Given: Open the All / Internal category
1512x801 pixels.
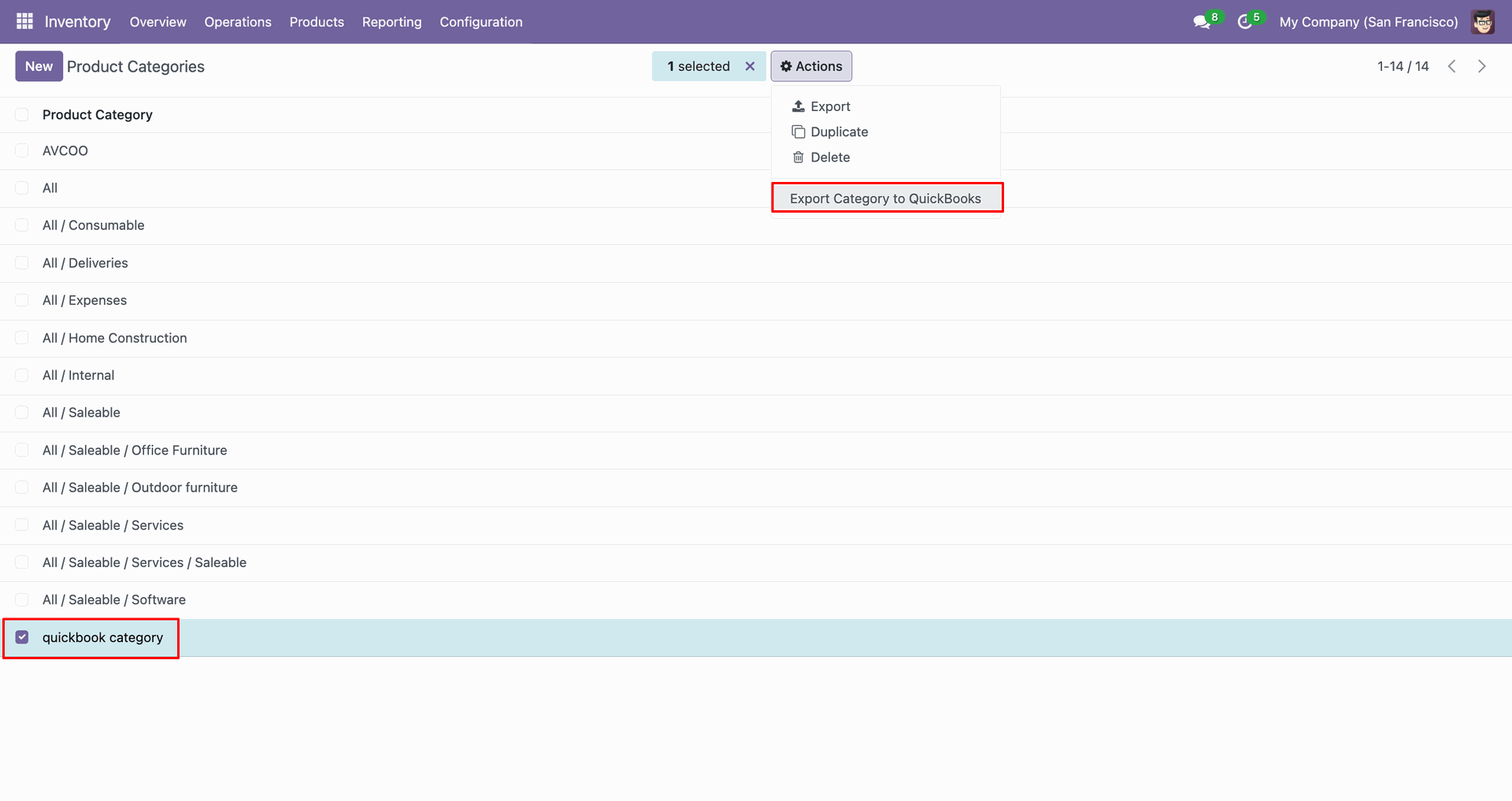Looking at the screenshot, I should (79, 375).
